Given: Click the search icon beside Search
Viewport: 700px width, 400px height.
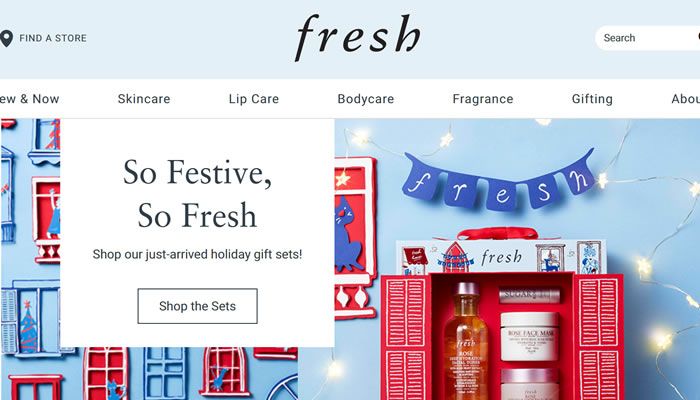Looking at the screenshot, I should (698, 38).
